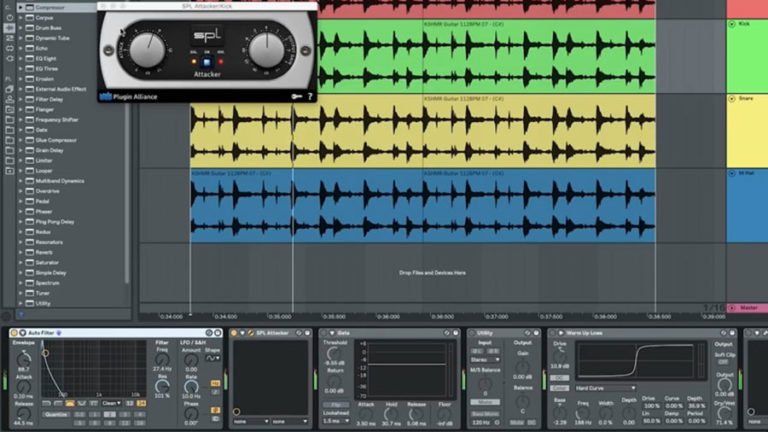The image size is (768, 432).
Task: Select the blue KSHMR Guitar clip
Action: tap(300, 205)
